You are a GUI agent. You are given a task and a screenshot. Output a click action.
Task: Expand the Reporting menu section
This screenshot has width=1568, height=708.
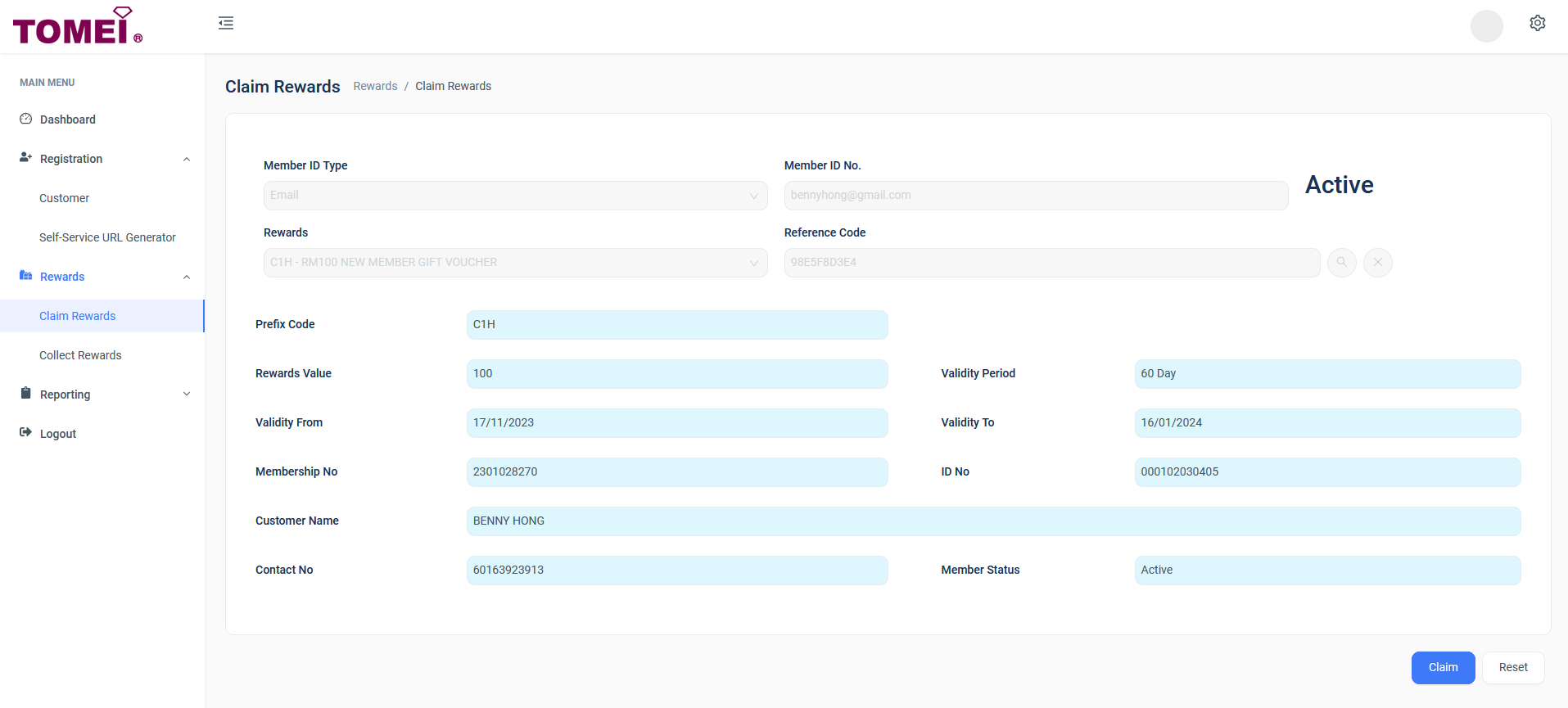pos(187,395)
